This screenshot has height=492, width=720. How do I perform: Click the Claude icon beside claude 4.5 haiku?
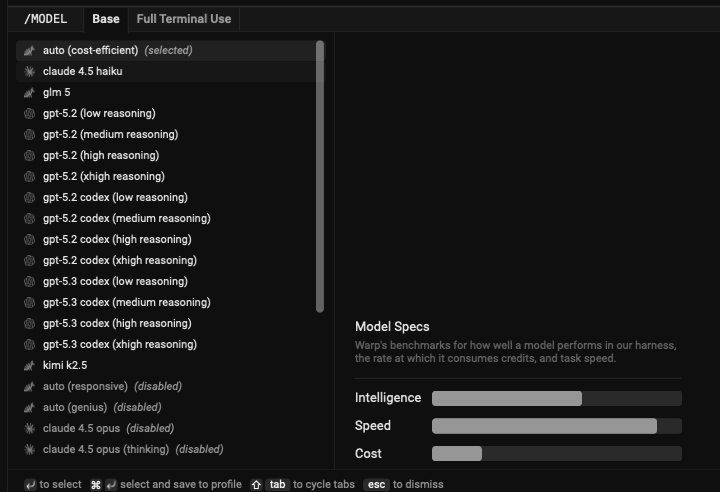29,72
